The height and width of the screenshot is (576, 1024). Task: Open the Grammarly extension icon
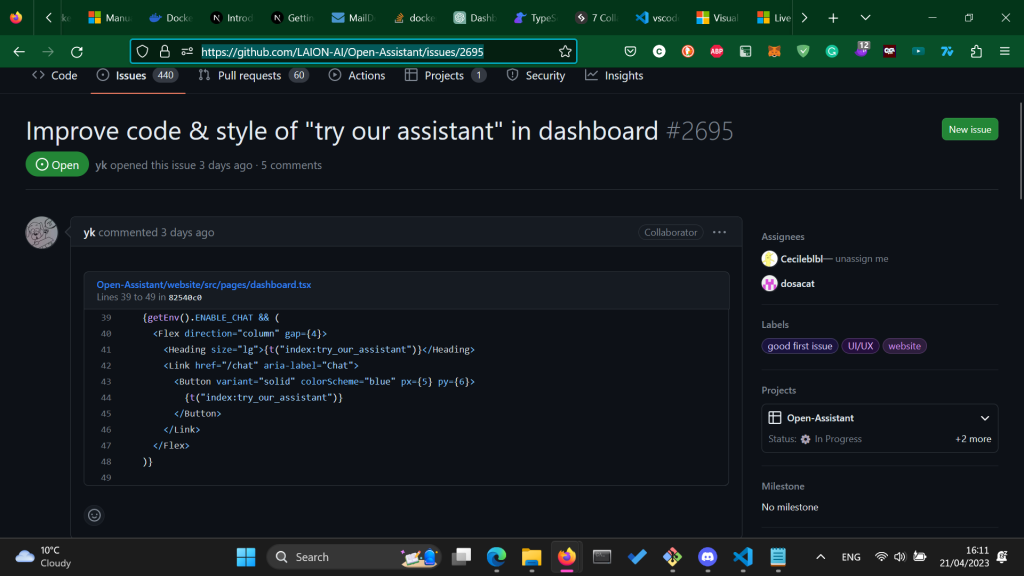(831, 52)
